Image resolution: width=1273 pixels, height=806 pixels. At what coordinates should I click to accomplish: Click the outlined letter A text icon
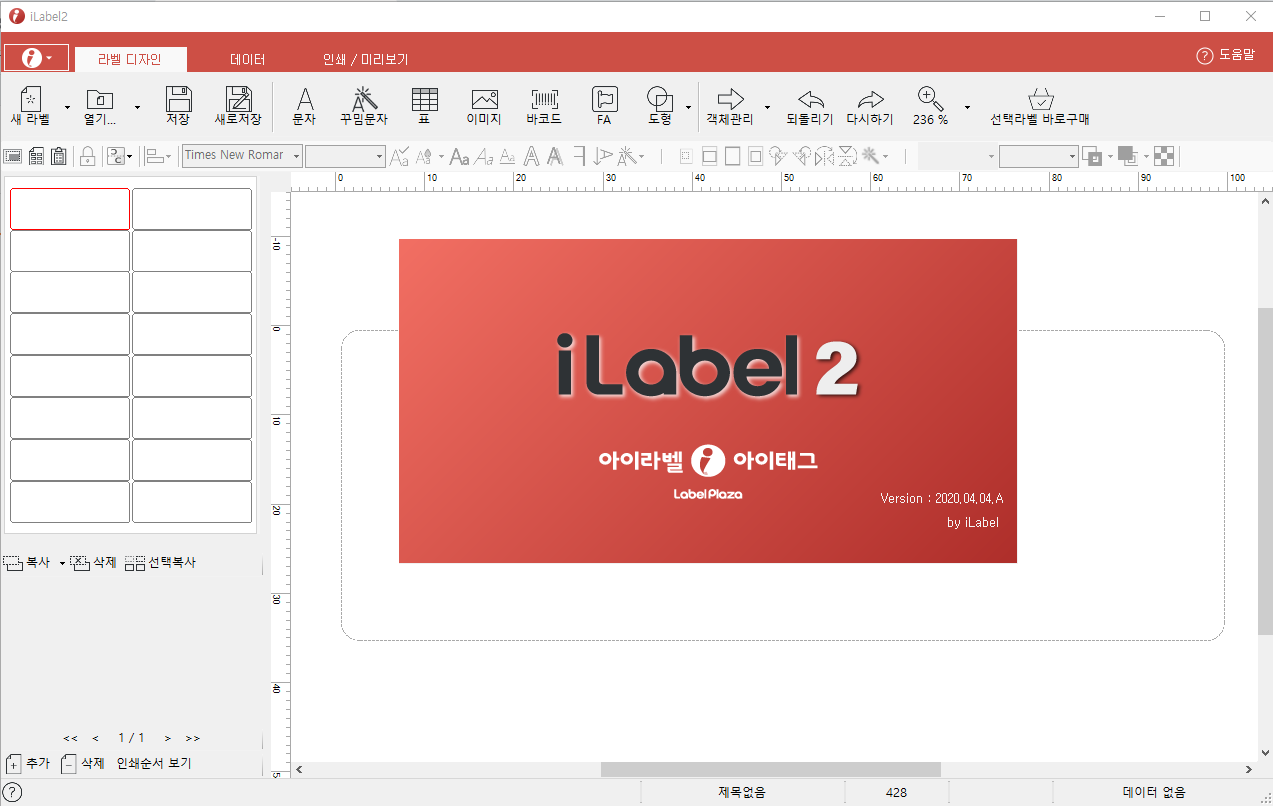(x=531, y=155)
